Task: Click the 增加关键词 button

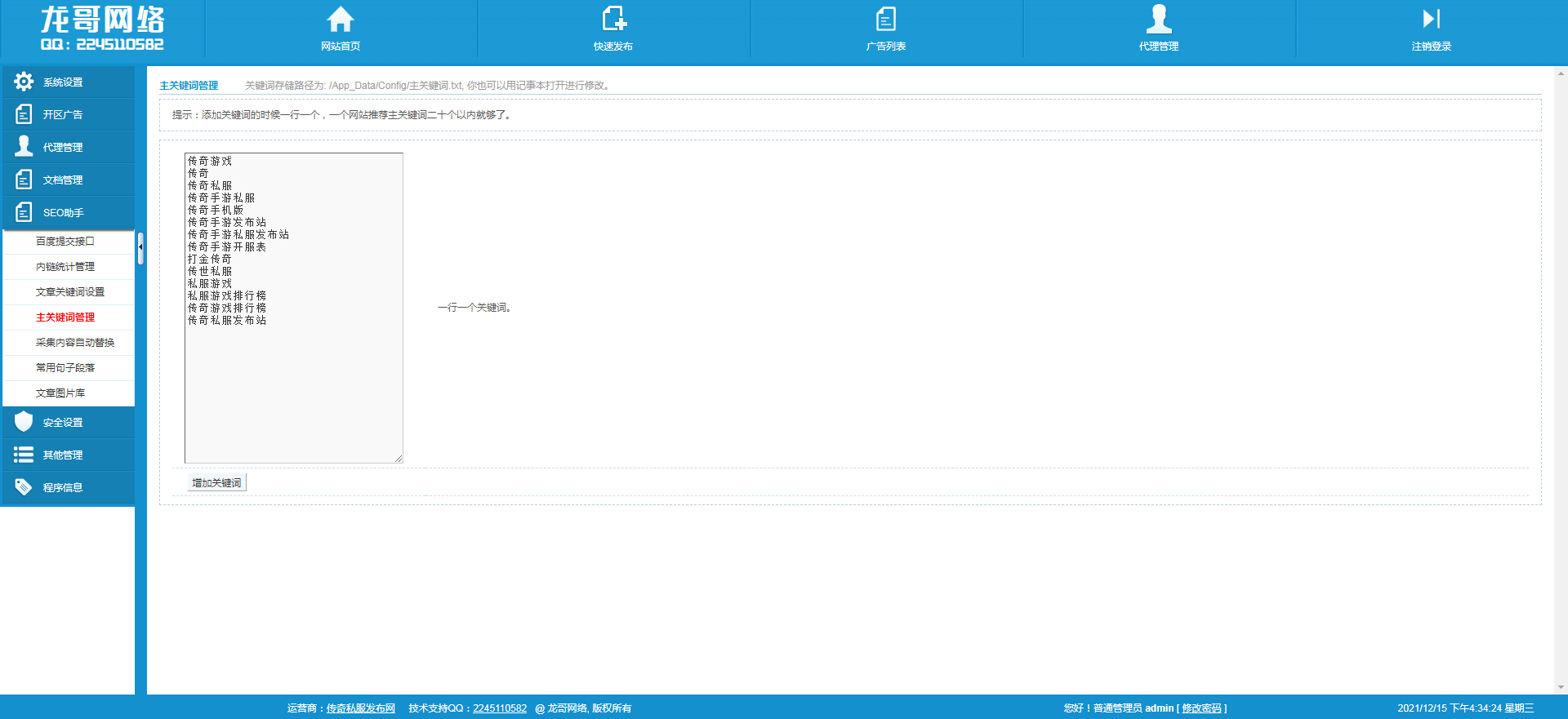Action: [x=216, y=483]
